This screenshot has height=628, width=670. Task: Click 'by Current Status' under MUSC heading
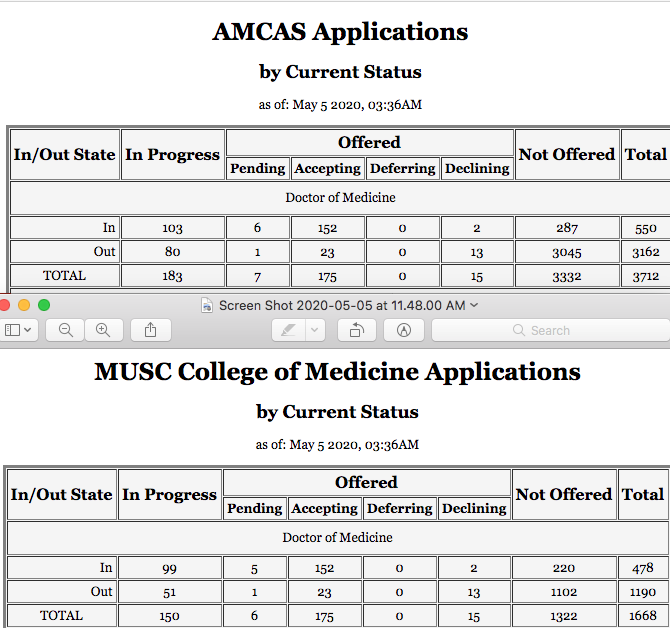point(337,412)
